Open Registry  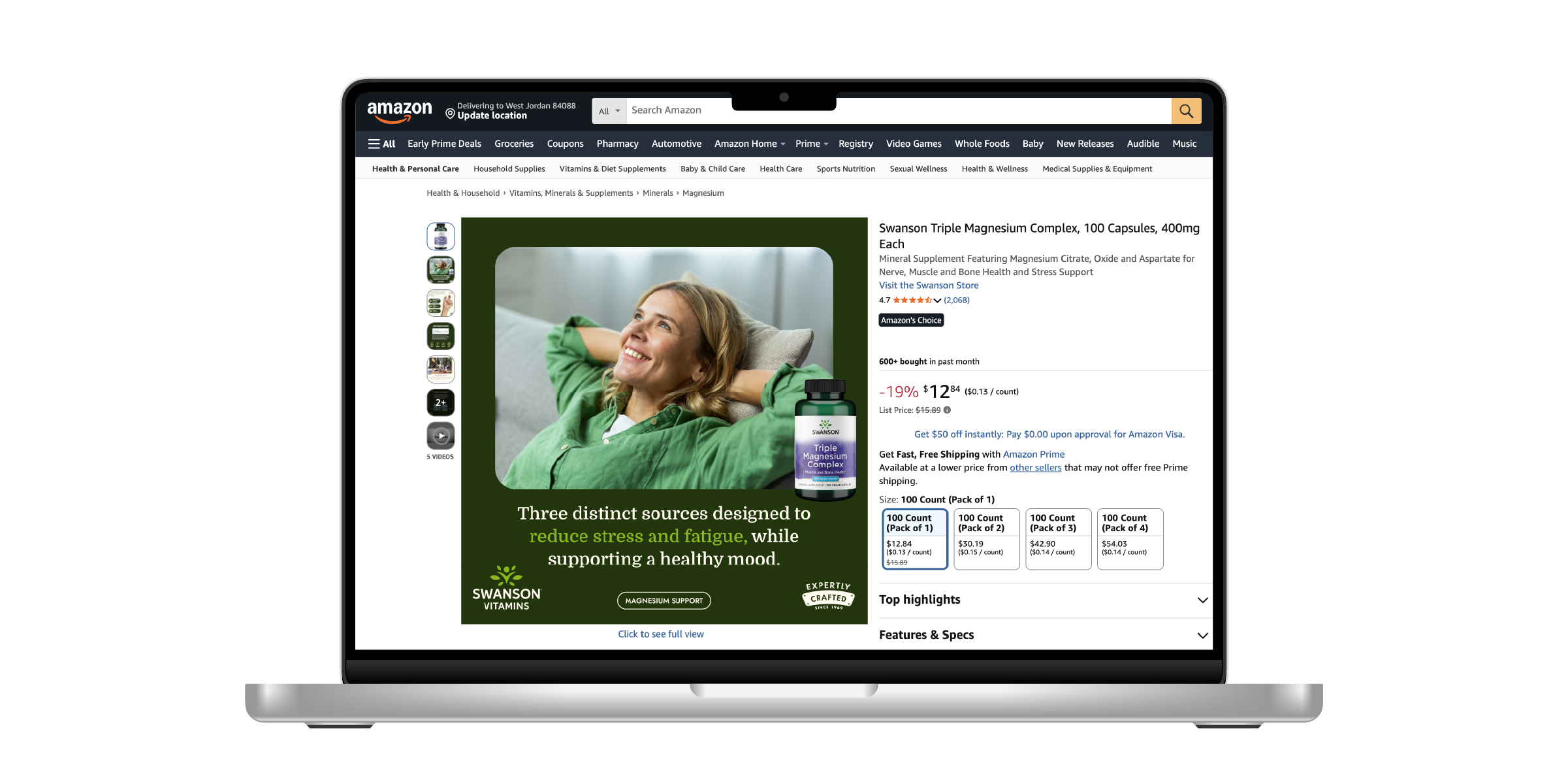(856, 144)
